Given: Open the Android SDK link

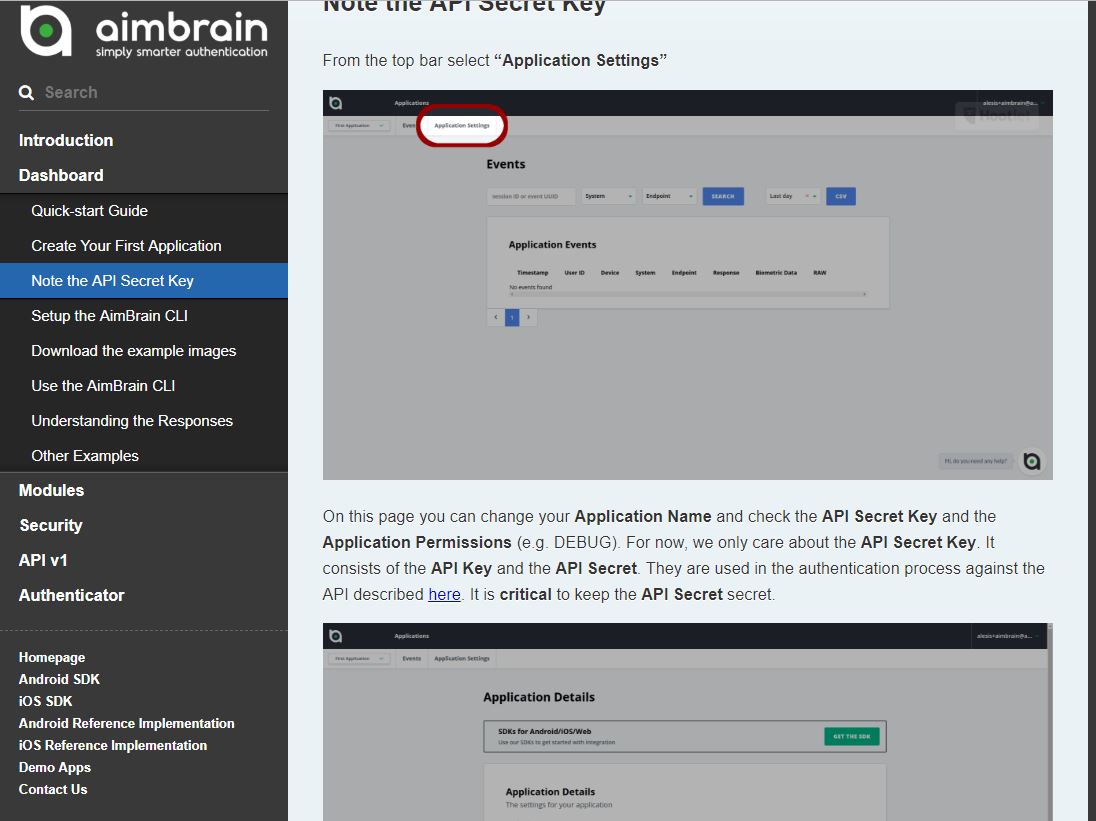Looking at the screenshot, I should point(59,679).
